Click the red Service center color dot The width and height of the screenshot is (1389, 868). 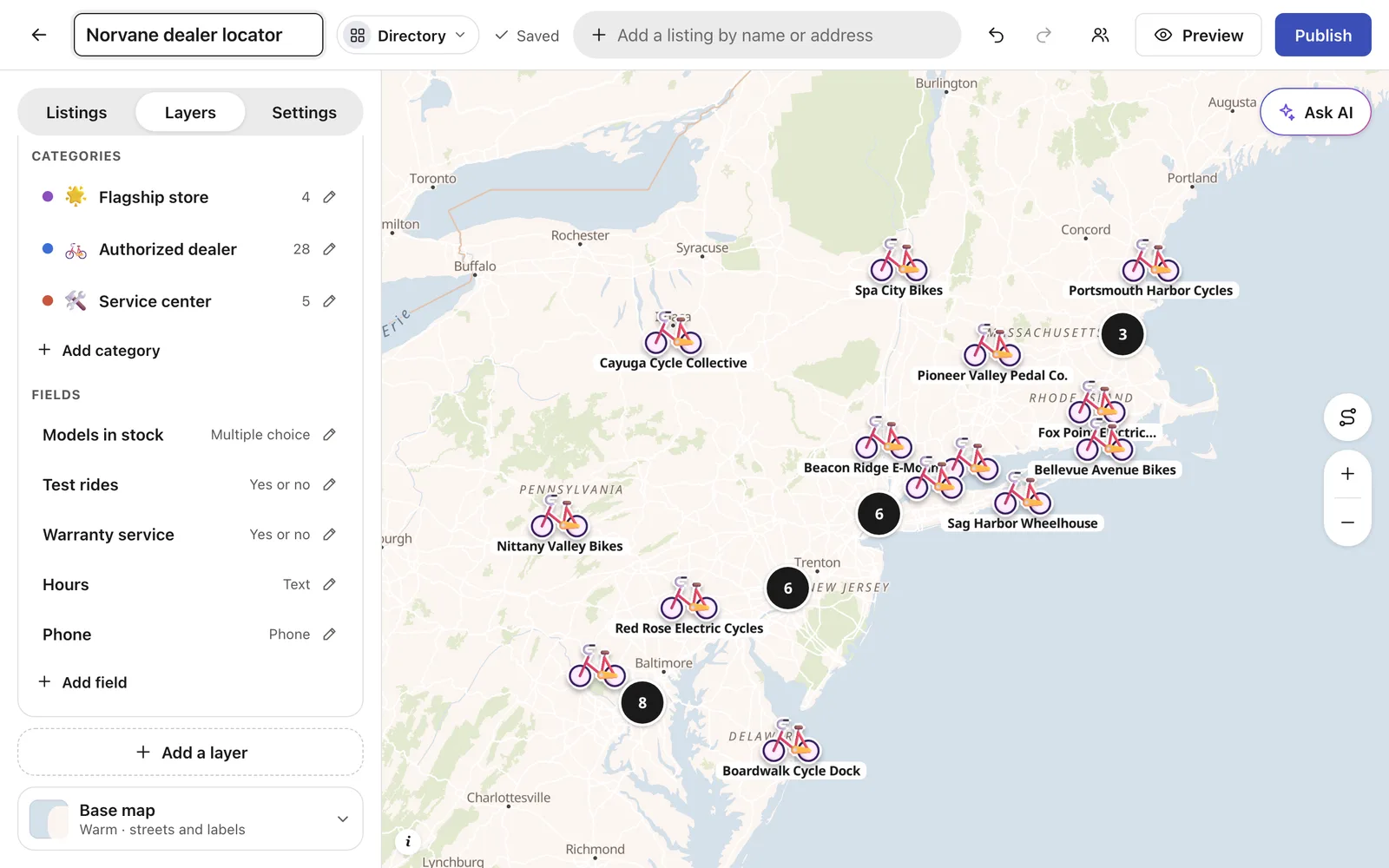(48, 301)
